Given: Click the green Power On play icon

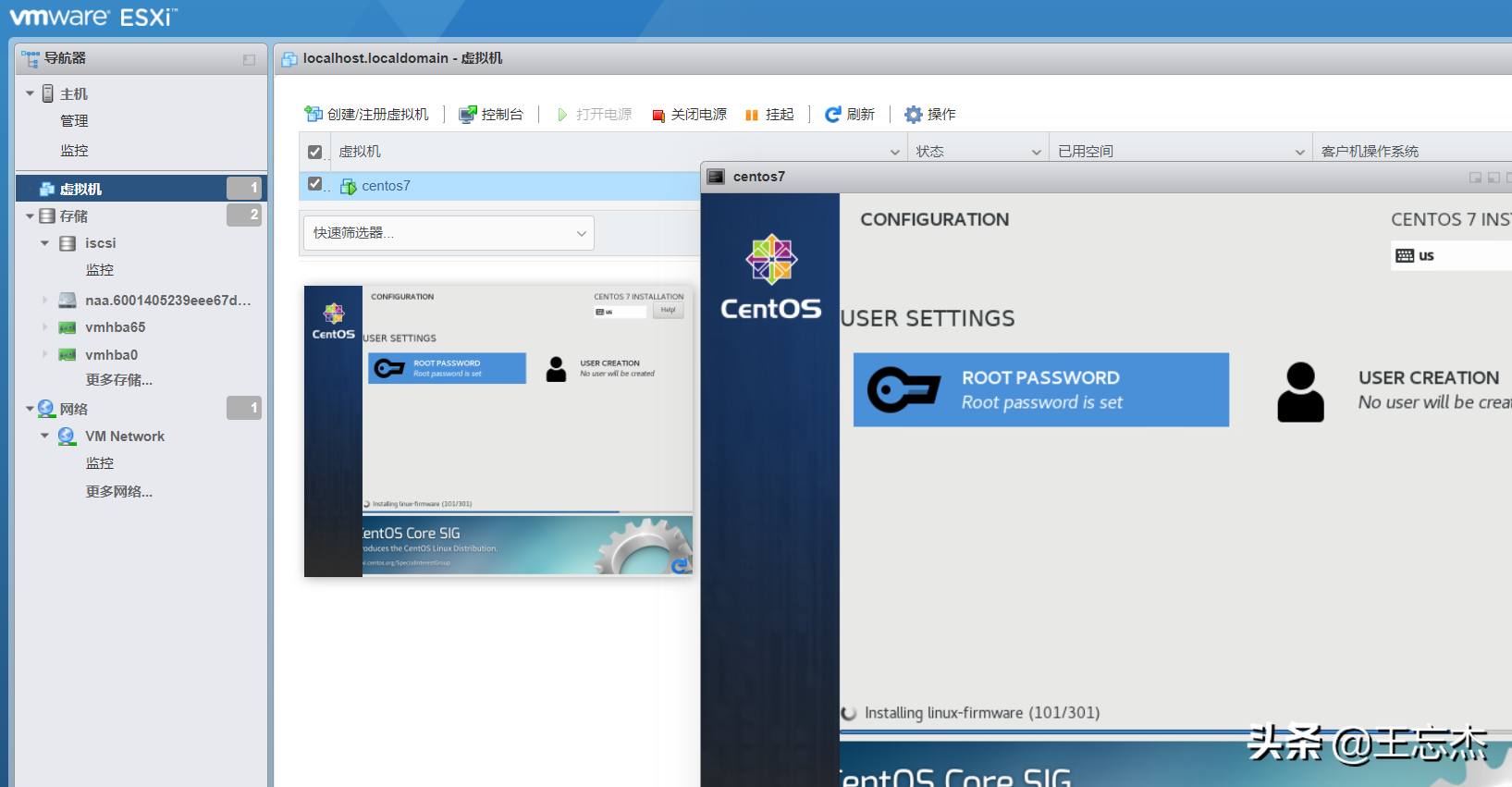Looking at the screenshot, I should click(562, 115).
